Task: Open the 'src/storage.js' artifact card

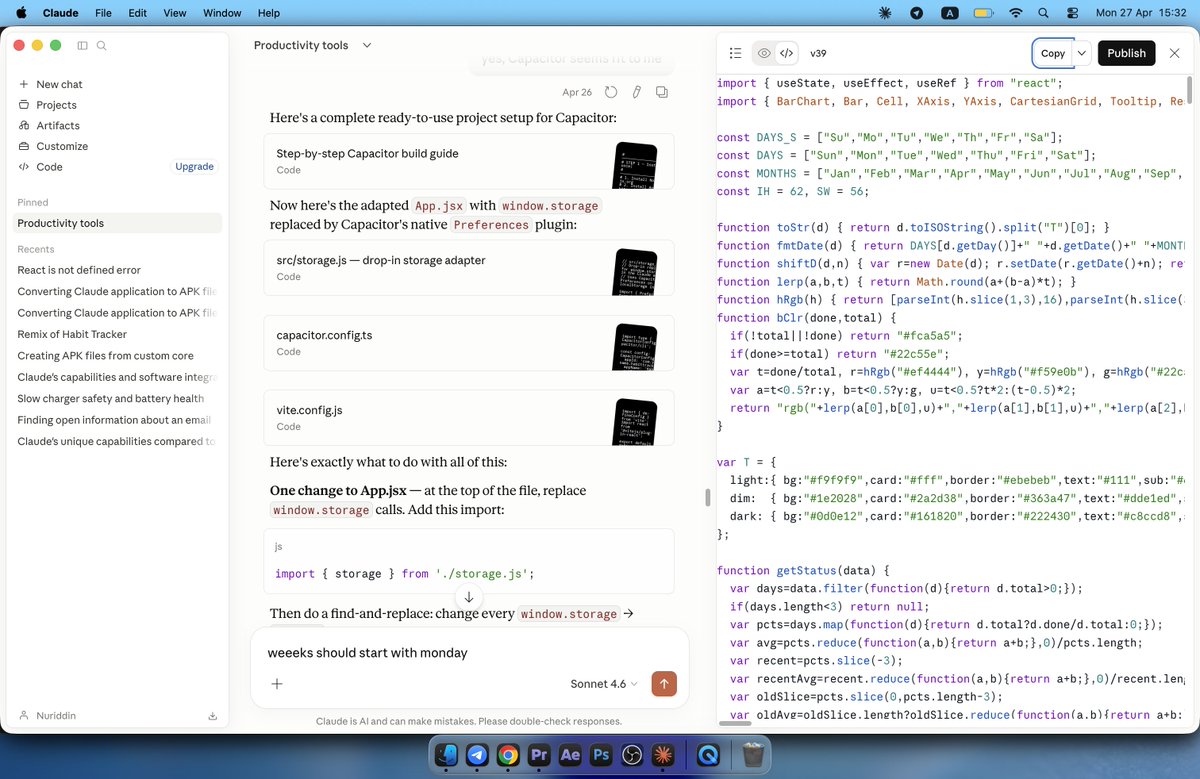Action: pos(469,268)
